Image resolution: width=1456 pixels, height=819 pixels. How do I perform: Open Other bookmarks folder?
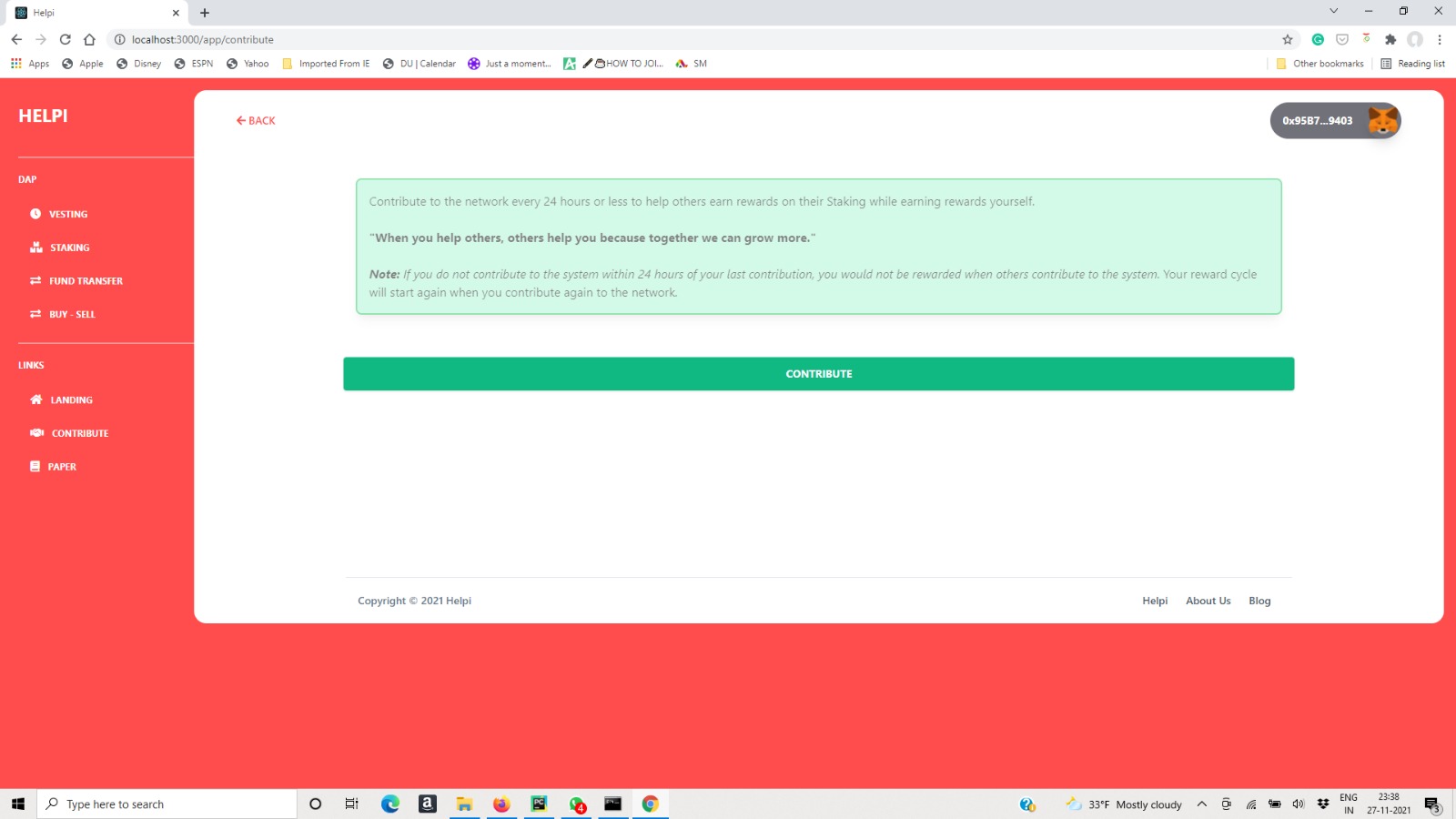click(1319, 64)
